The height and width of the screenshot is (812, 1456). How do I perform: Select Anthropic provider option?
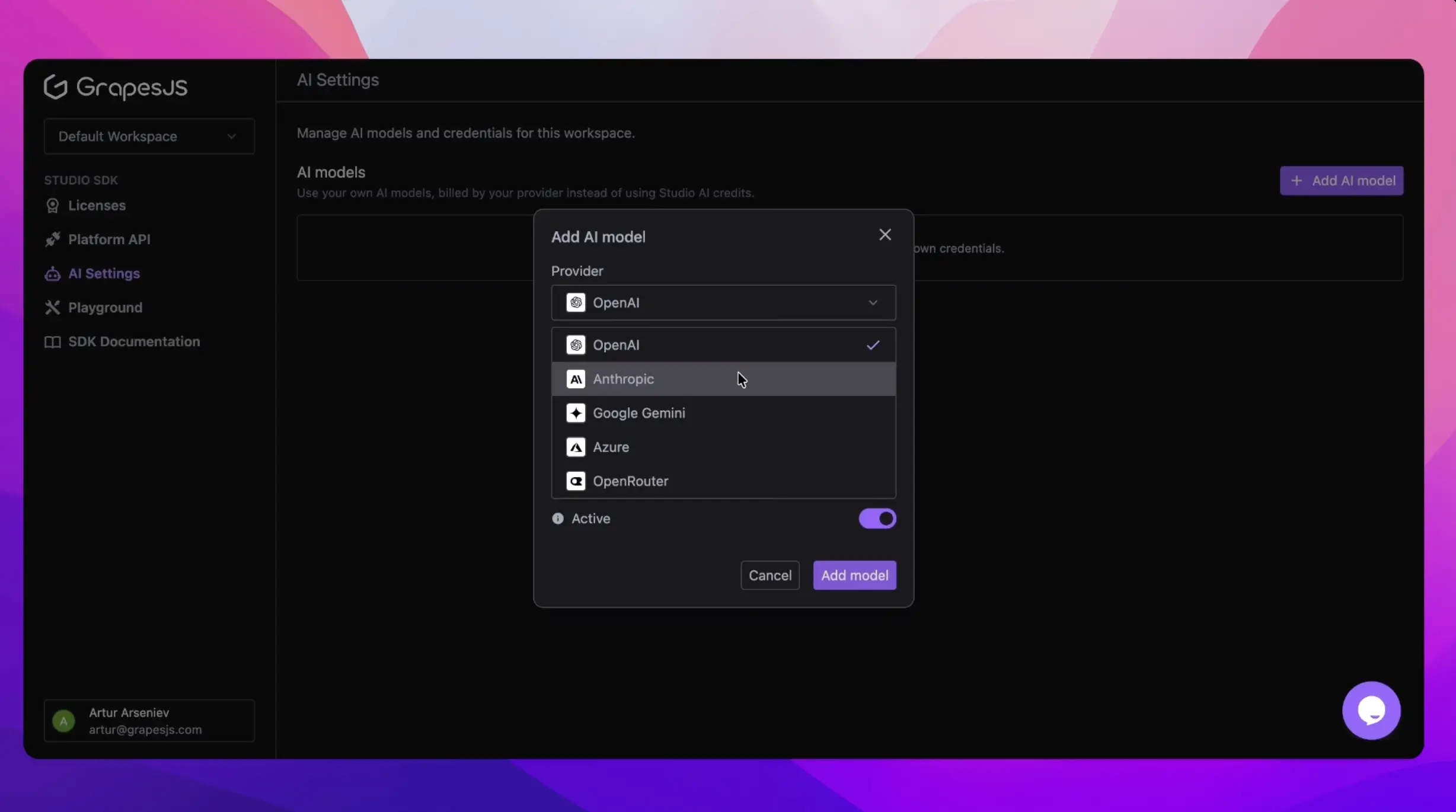723,379
